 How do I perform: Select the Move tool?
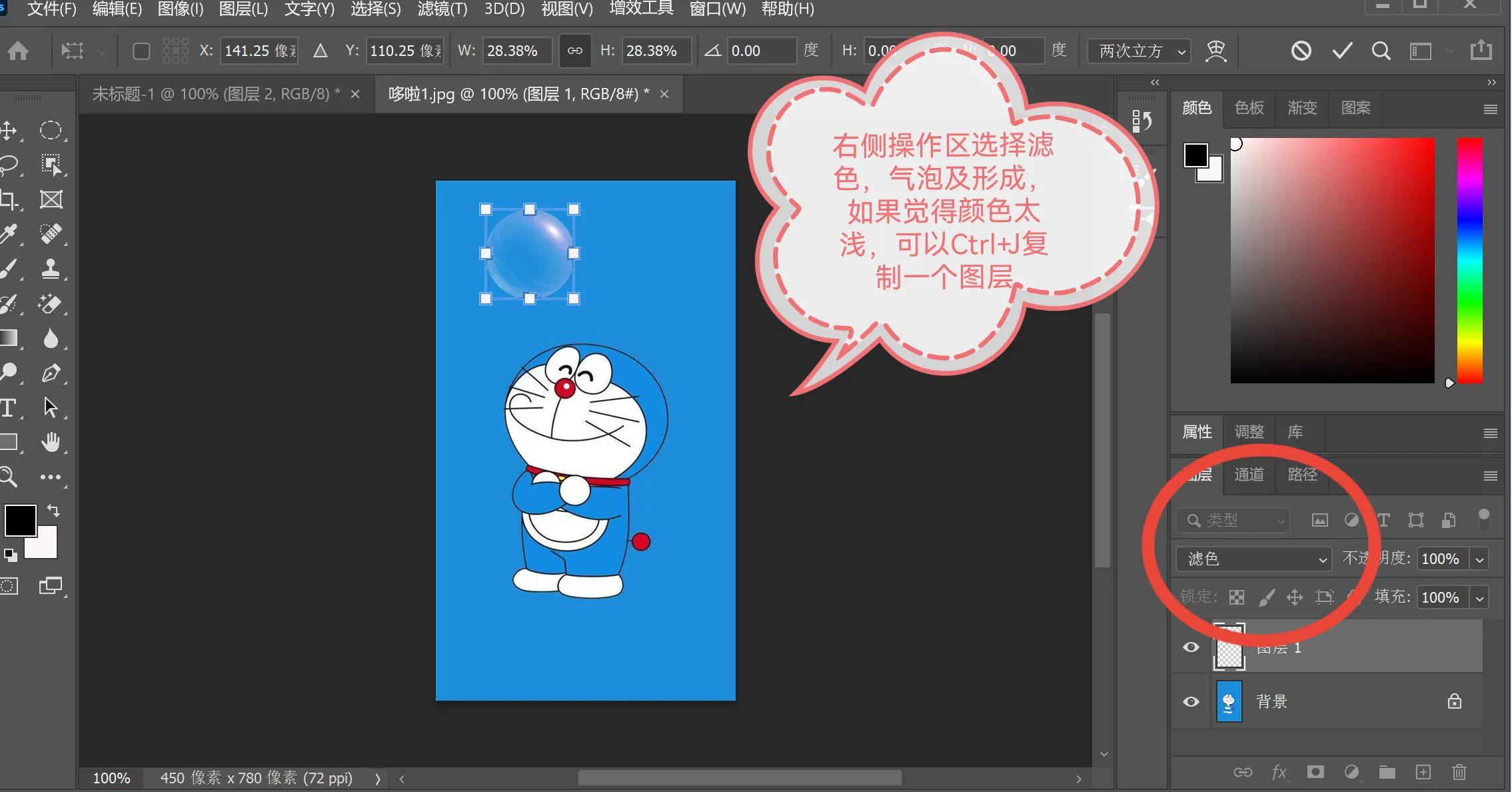pos(9,130)
